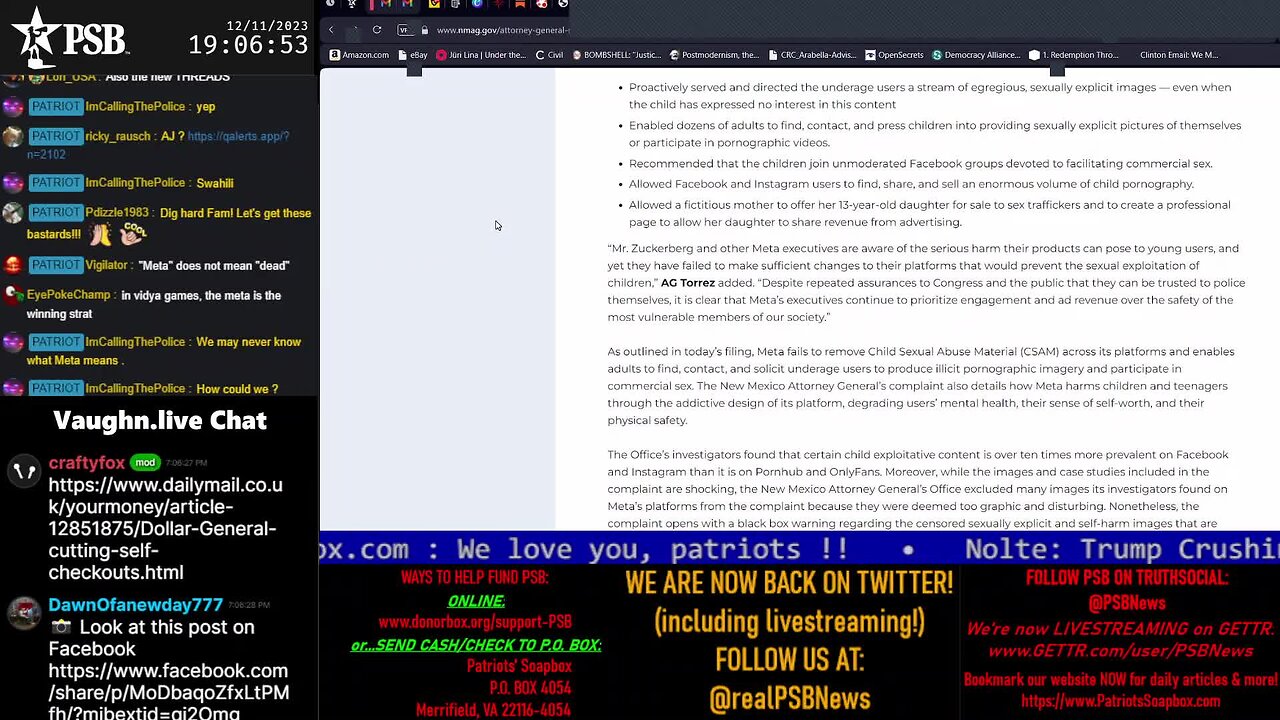Click the high-five emoji in Pdizzle1983's message
Screen dimensions: 1280x720
click(x=99, y=233)
